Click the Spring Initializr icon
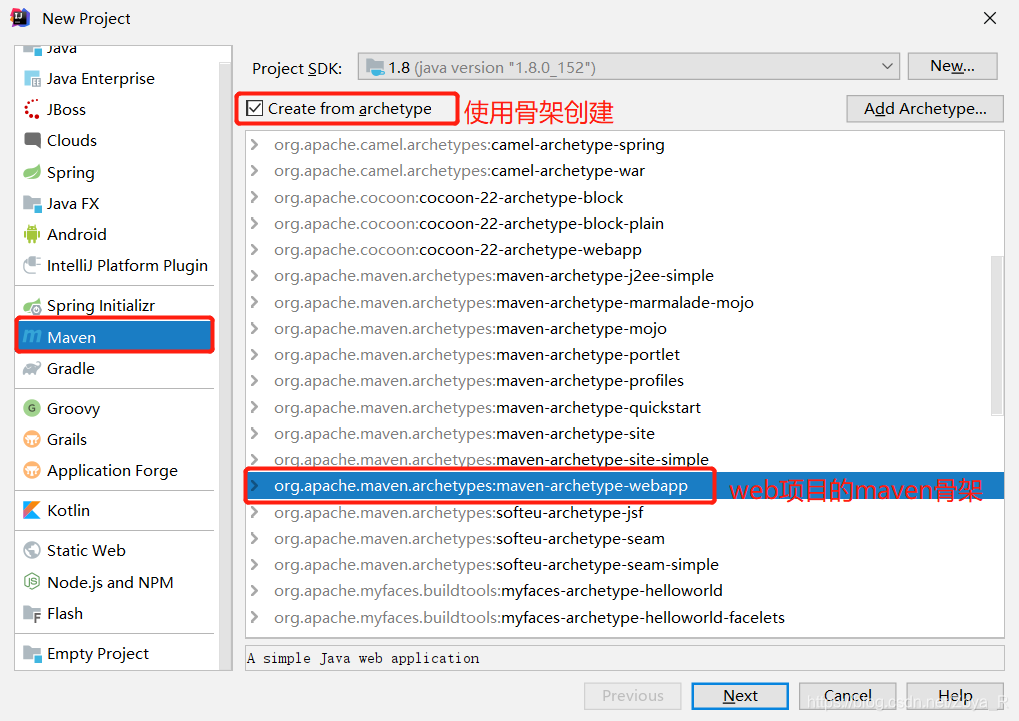Viewport: 1019px width, 721px height. (x=32, y=306)
